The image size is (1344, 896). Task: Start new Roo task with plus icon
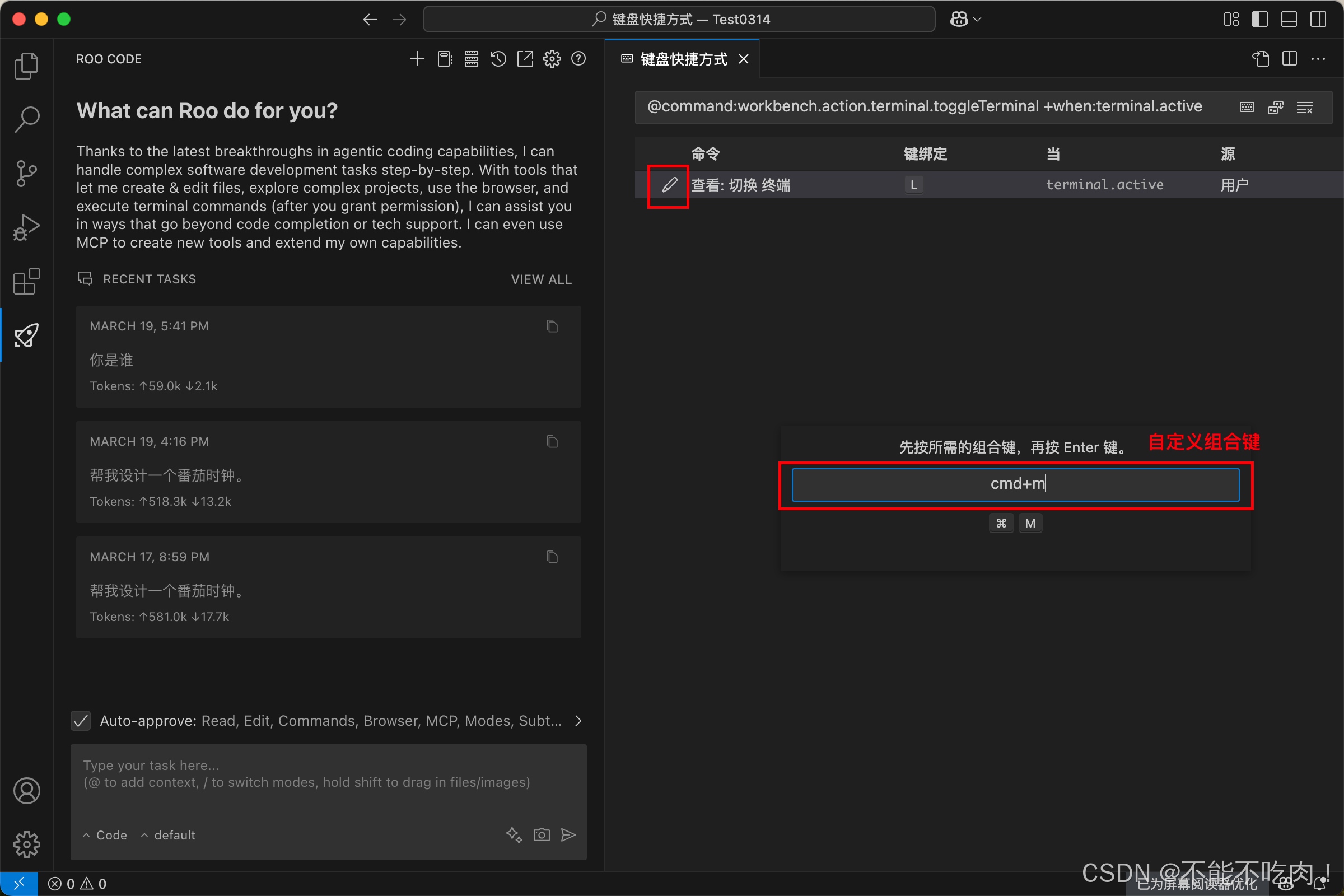click(417, 59)
